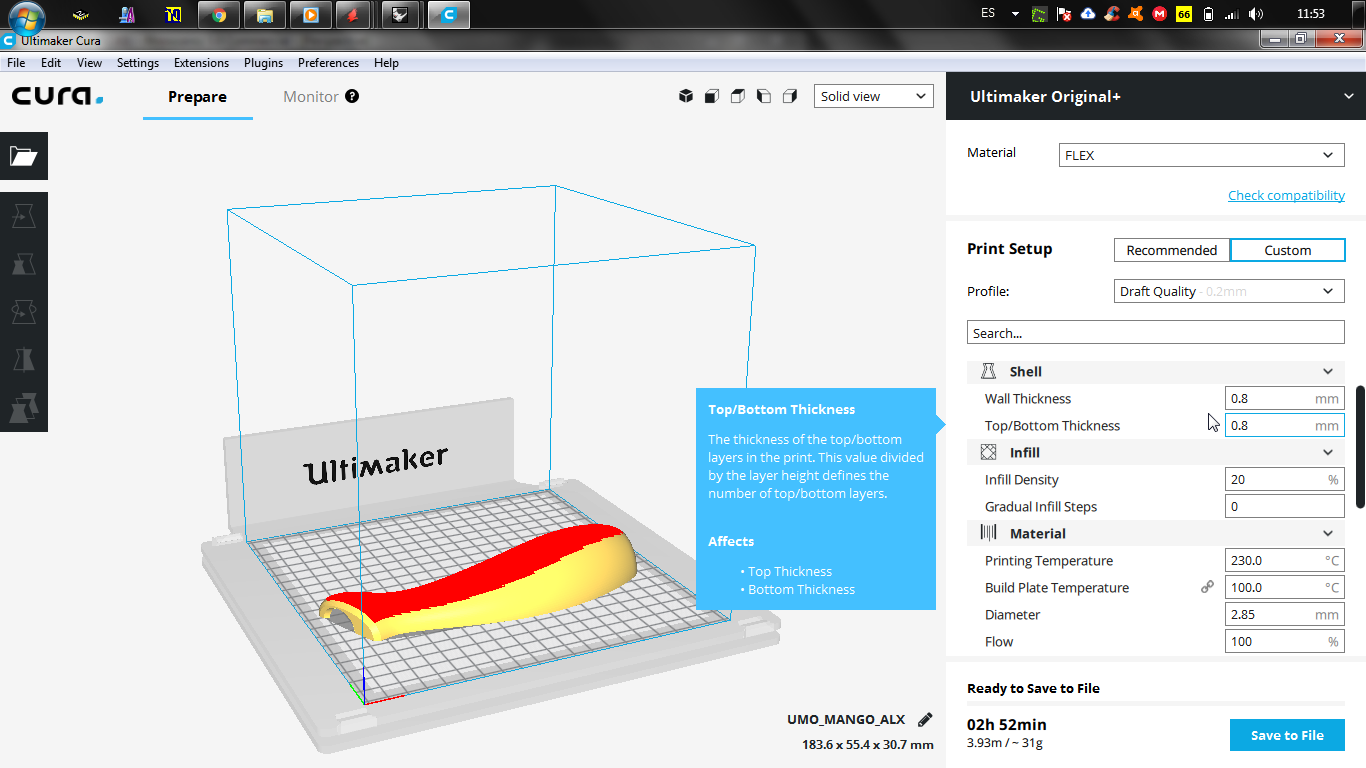Click the Material category barcode icon
1366x768 pixels.
[988, 533]
